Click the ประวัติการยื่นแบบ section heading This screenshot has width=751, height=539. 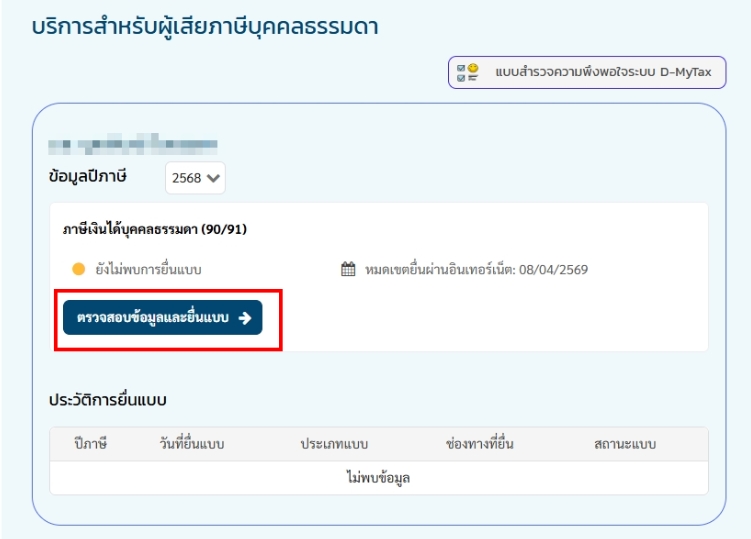click(108, 400)
